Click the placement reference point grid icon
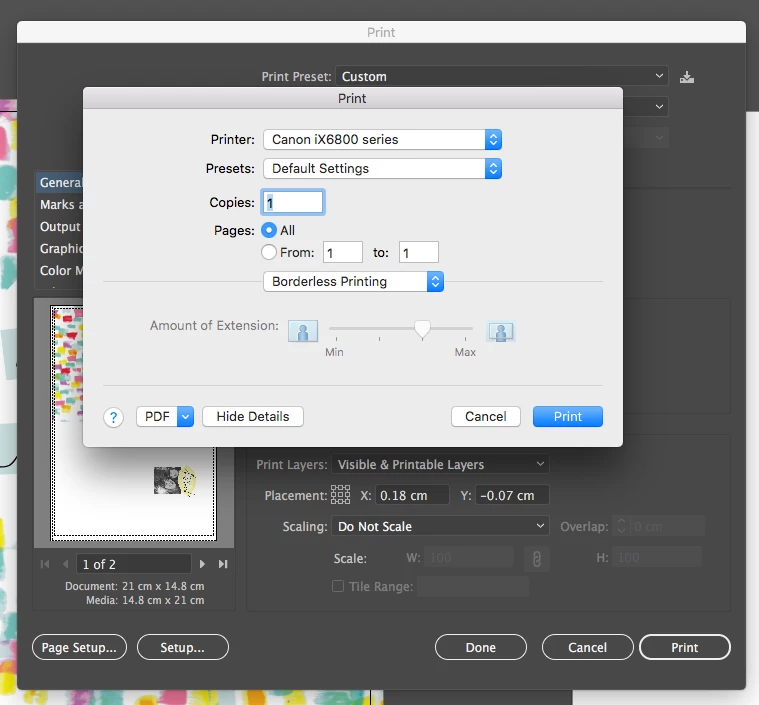759x705 pixels. (340, 495)
